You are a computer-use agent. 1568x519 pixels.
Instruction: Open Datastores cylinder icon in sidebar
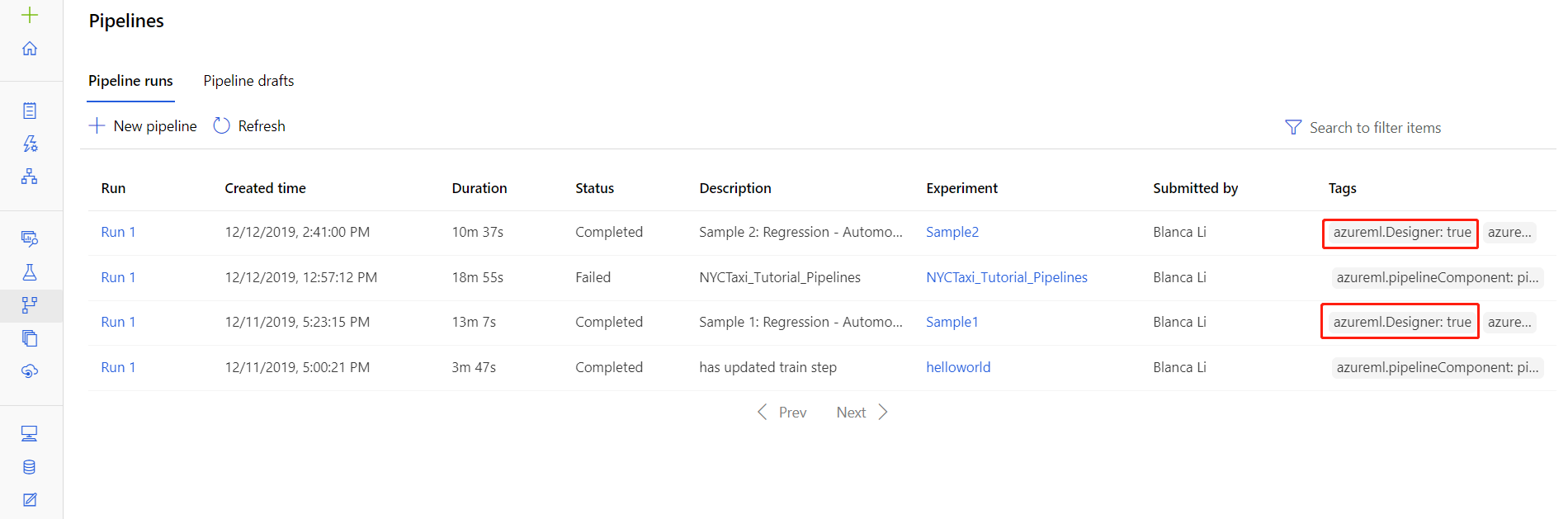(30, 467)
